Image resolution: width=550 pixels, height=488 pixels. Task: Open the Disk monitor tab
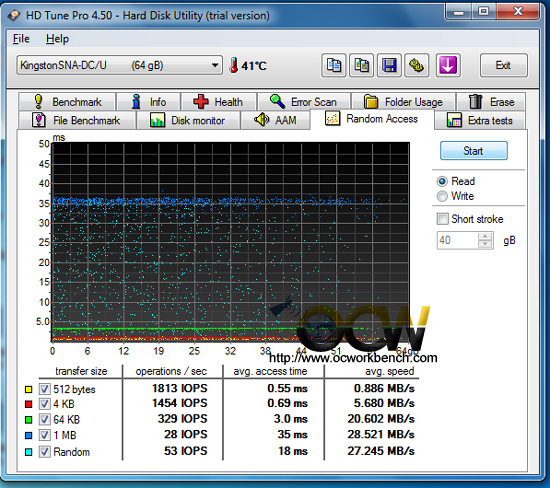click(x=188, y=120)
